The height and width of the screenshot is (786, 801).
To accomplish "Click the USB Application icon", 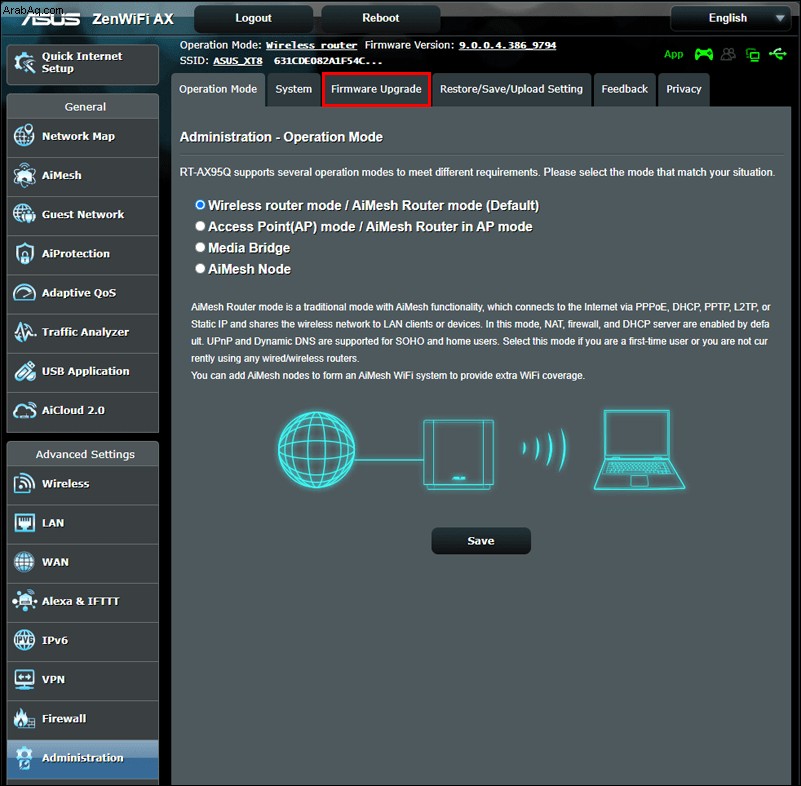I will click(x=24, y=371).
